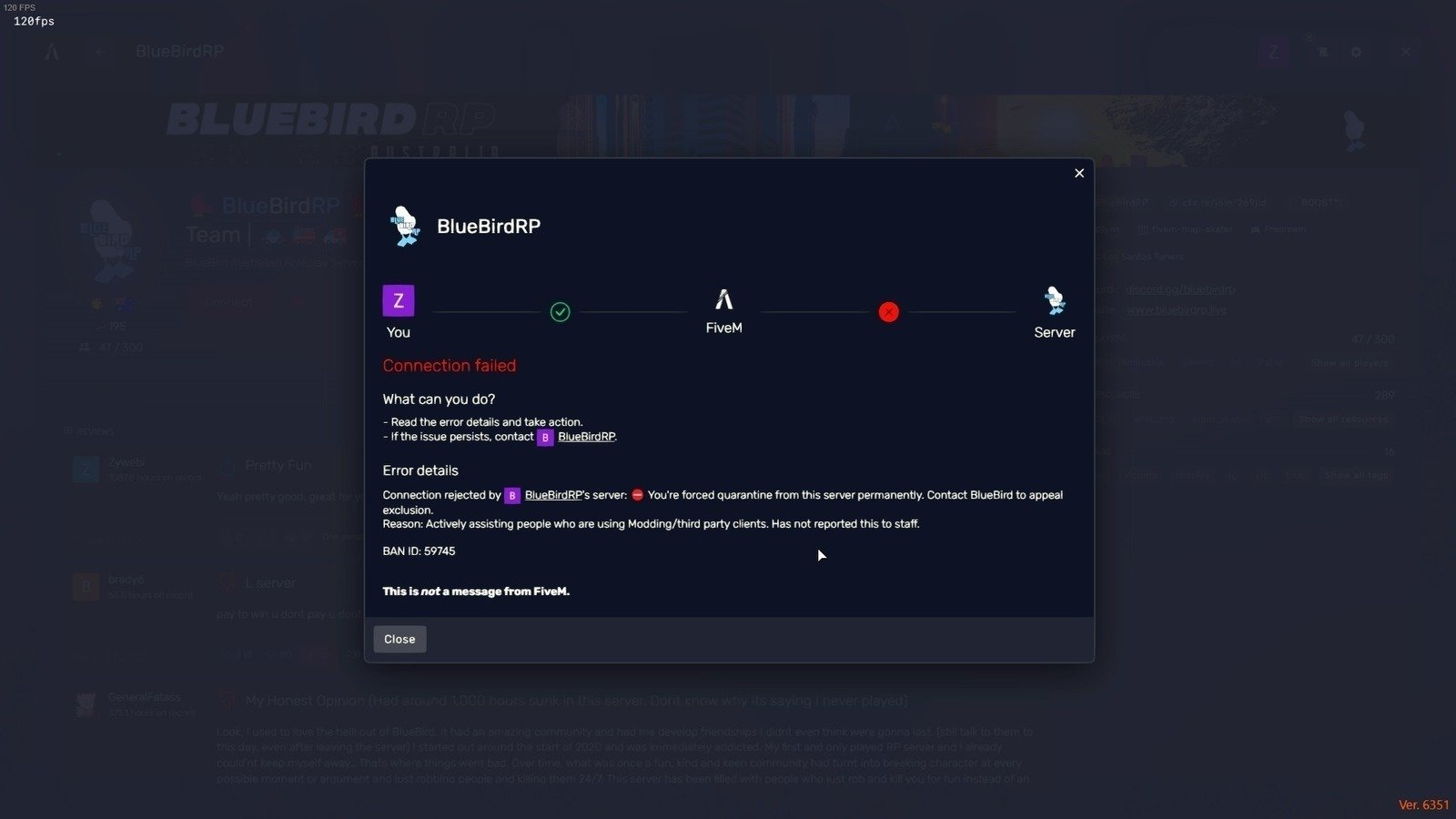Expand list with Show all tags
The height and width of the screenshot is (819, 1456).
point(1357,475)
